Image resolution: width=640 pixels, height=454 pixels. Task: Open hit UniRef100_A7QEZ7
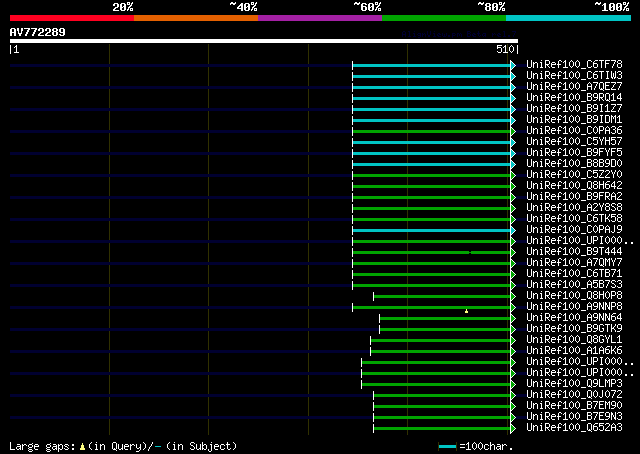pos(574,87)
